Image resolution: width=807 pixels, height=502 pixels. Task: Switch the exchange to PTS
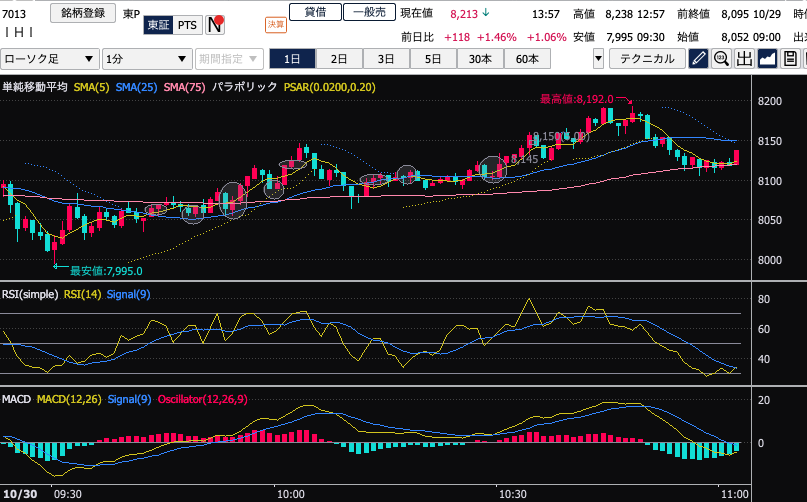pos(188,24)
